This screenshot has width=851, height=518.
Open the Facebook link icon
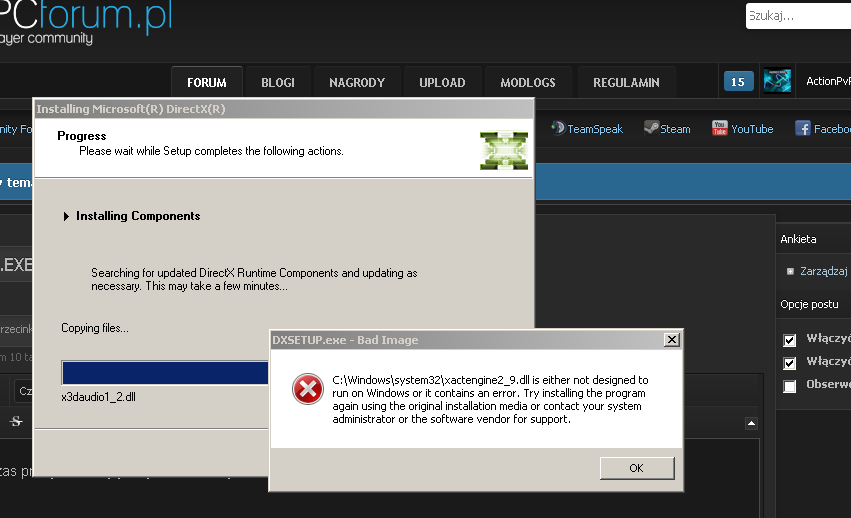[x=803, y=128]
